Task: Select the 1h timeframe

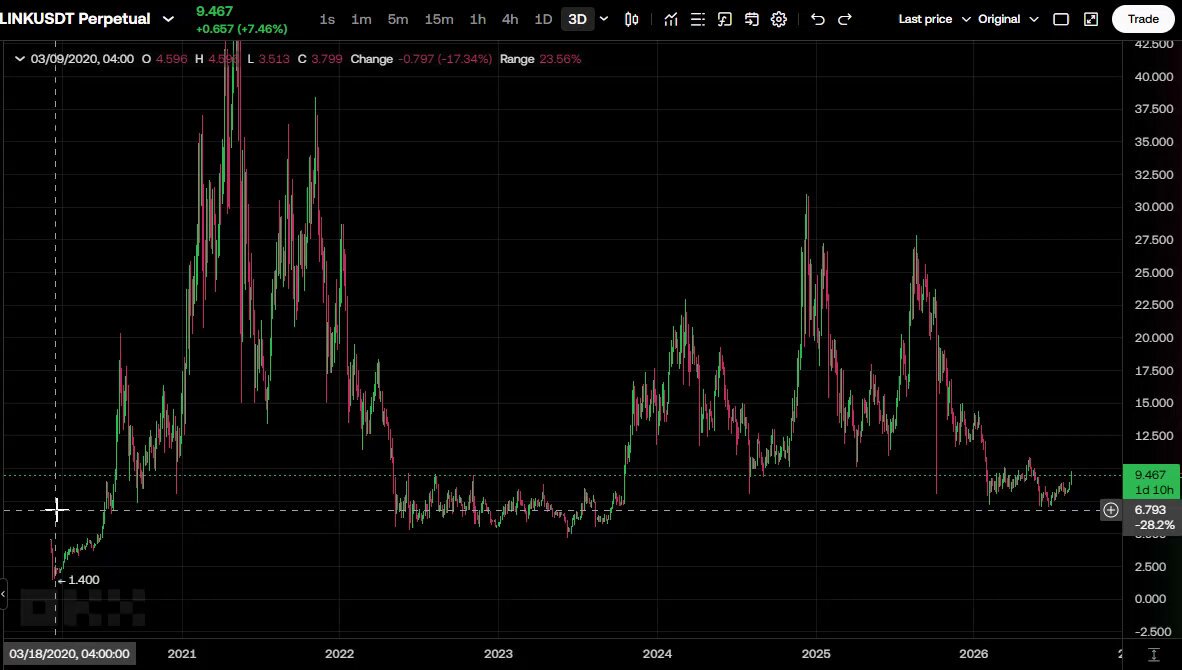Action: 478,20
